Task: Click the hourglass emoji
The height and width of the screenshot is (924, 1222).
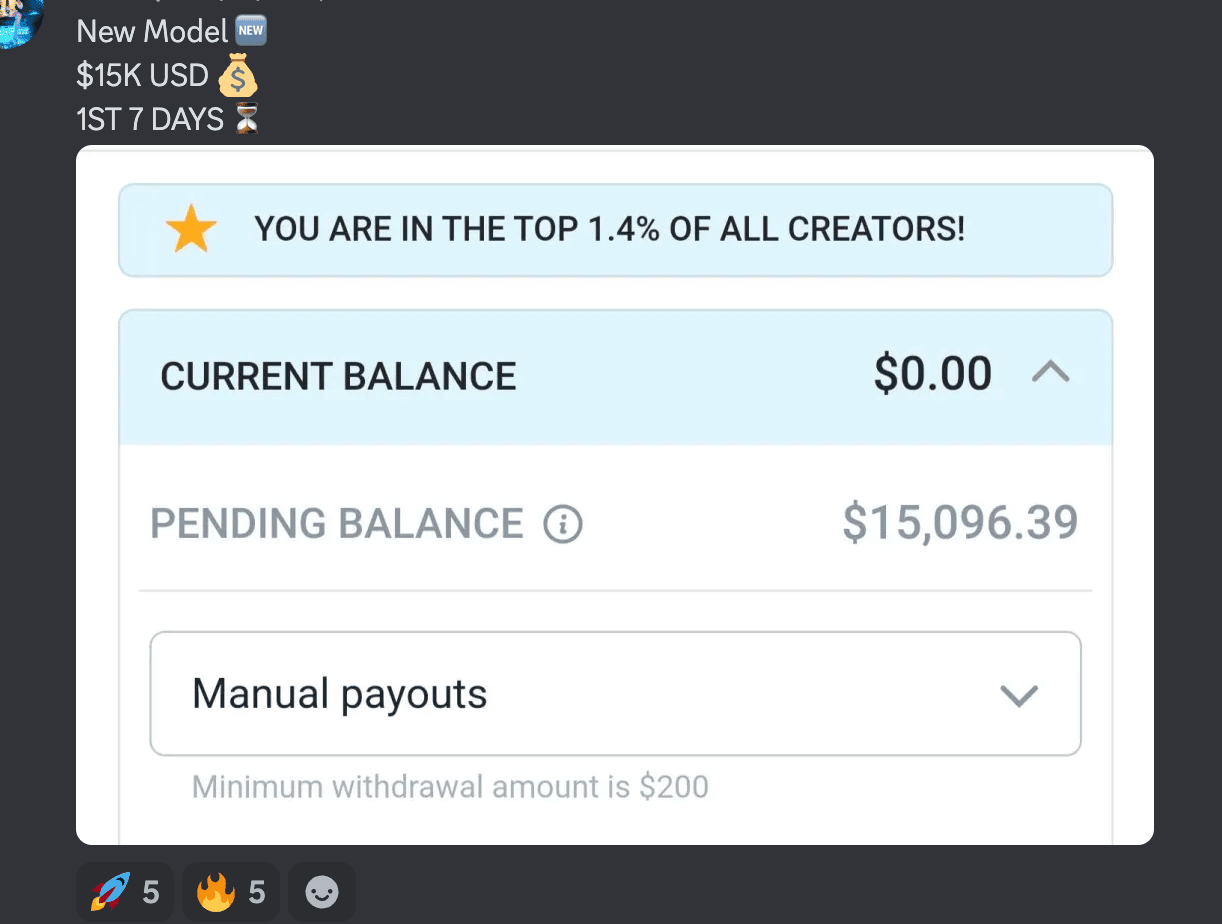Action: (246, 120)
